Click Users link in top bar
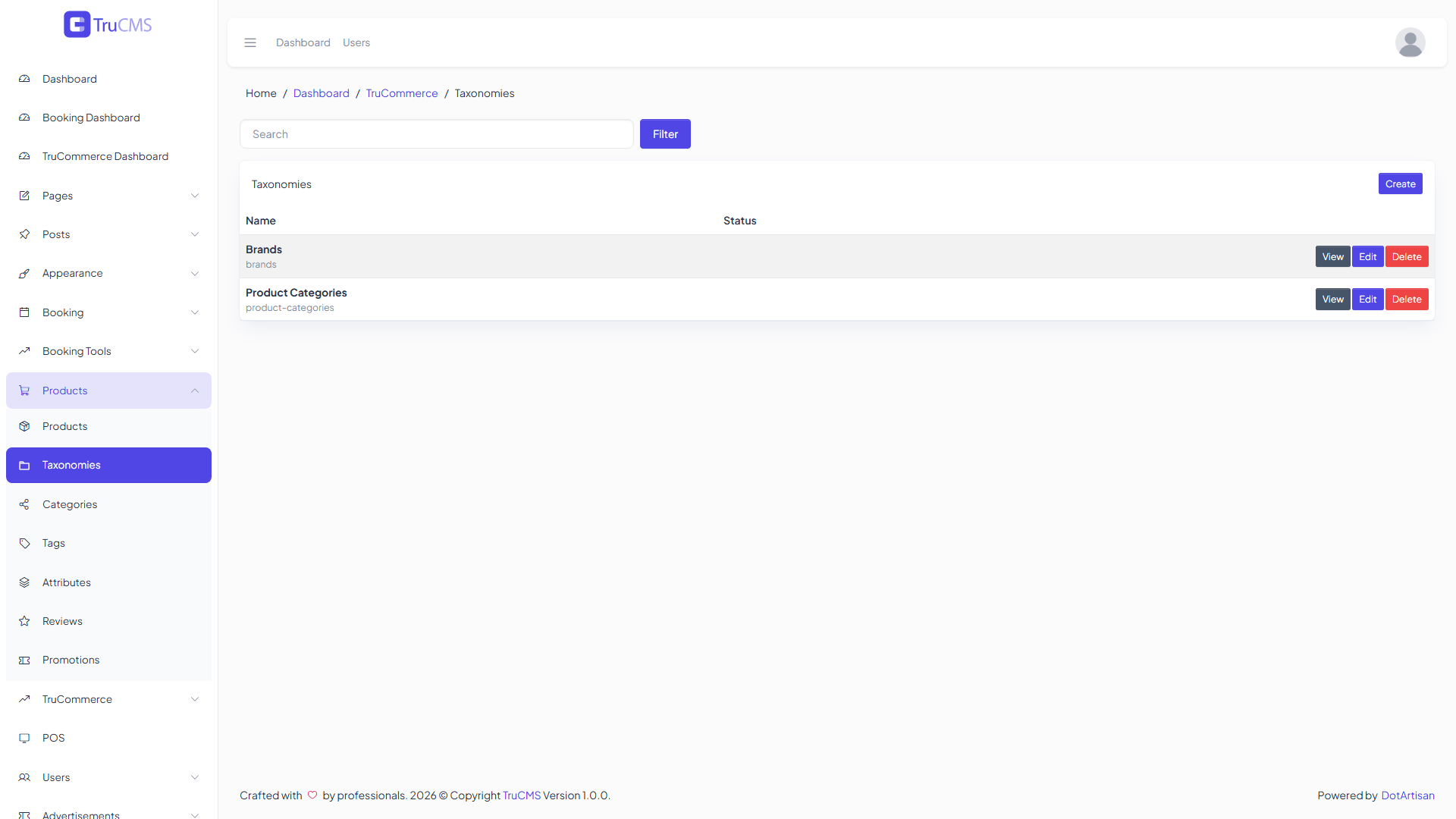Screen dimensions: 1456x819 tap(356, 42)
